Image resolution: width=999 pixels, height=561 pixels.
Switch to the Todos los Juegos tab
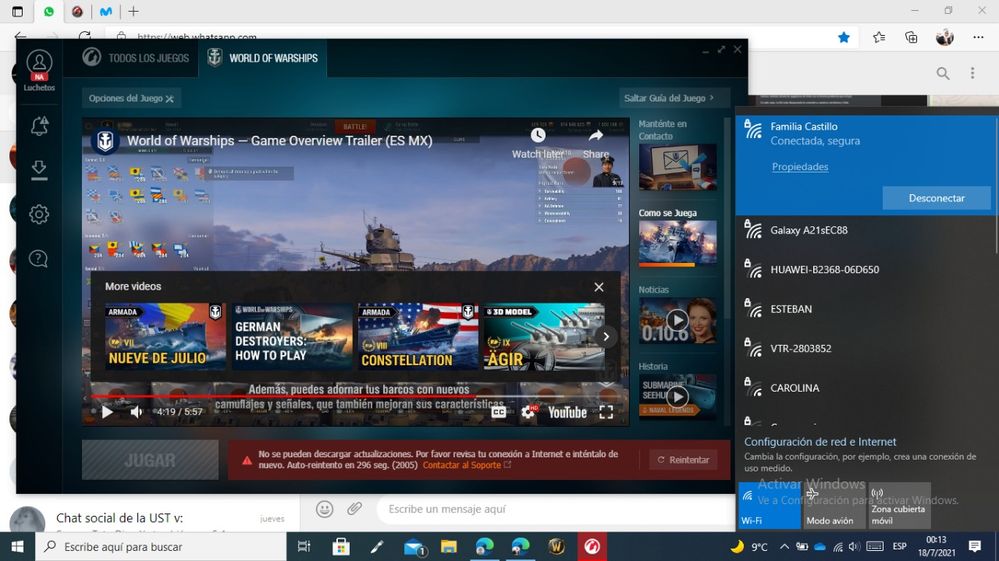coord(137,58)
